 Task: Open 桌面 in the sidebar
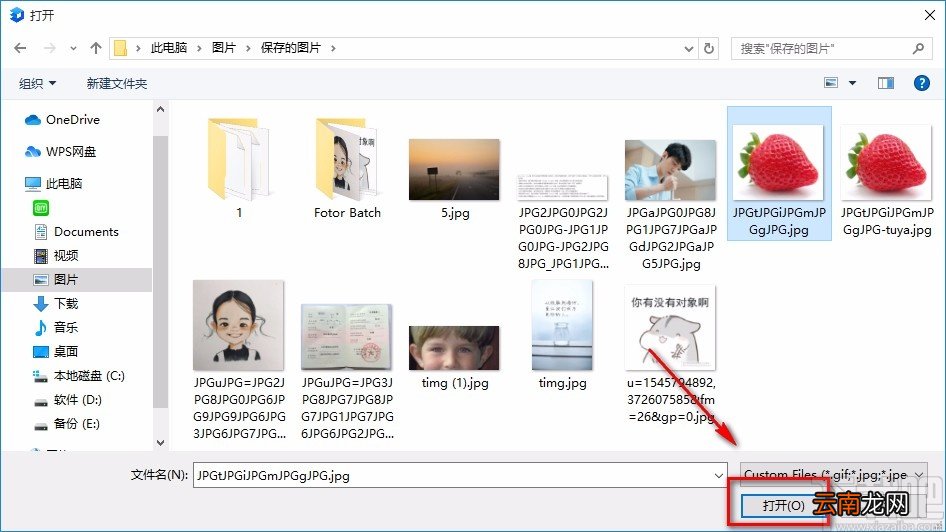(x=56, y=351)
